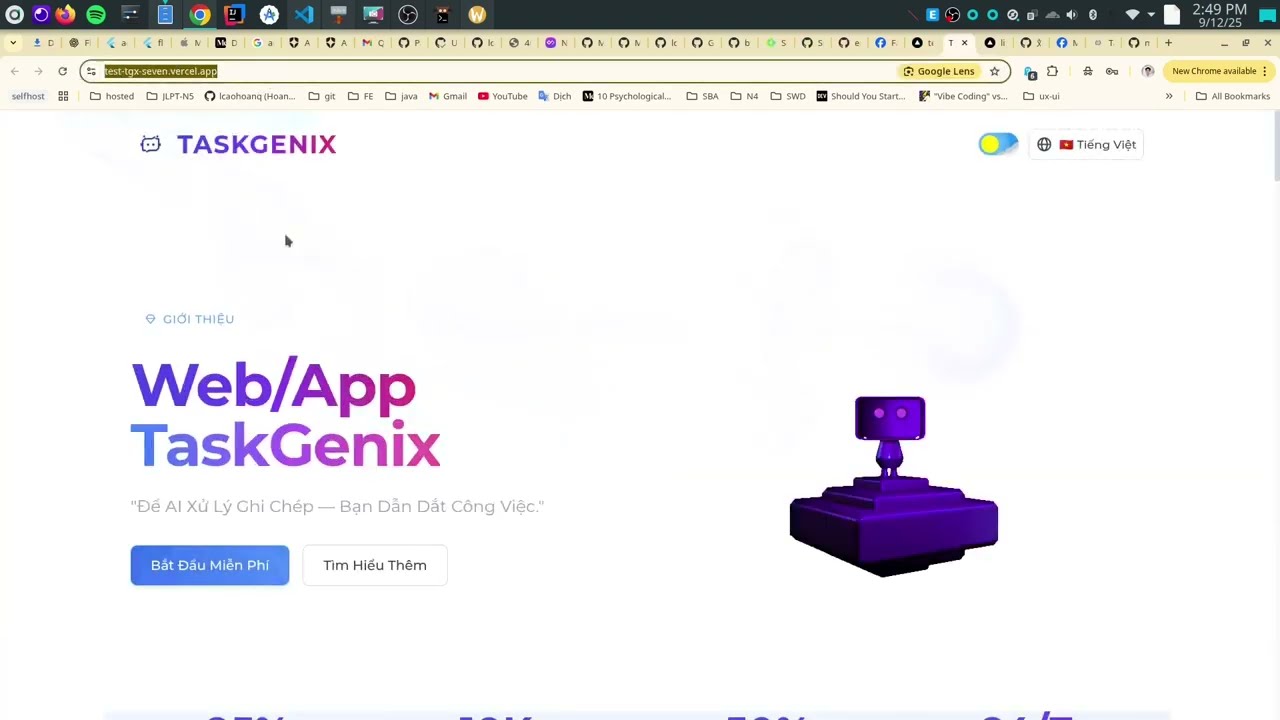
Task: Open Firefox from the taskbar
Action: [65, 15]
